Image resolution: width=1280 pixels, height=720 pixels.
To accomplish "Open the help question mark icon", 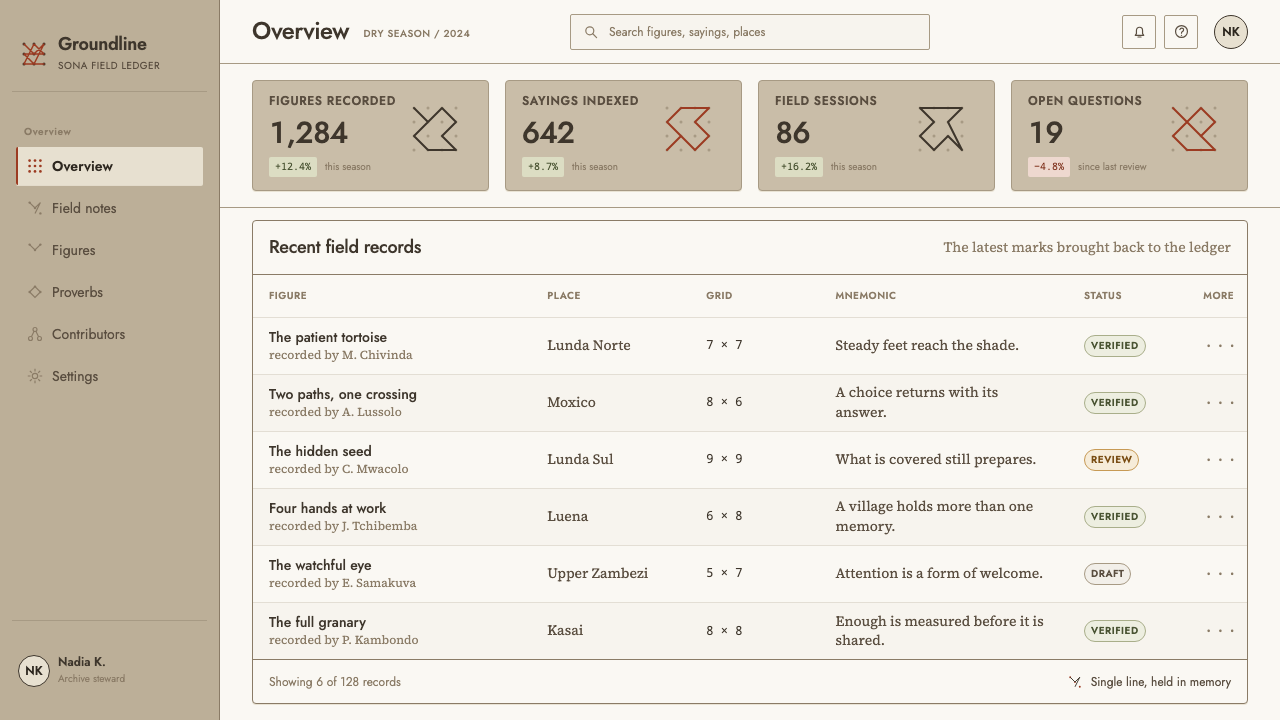I will point(1181,32).
